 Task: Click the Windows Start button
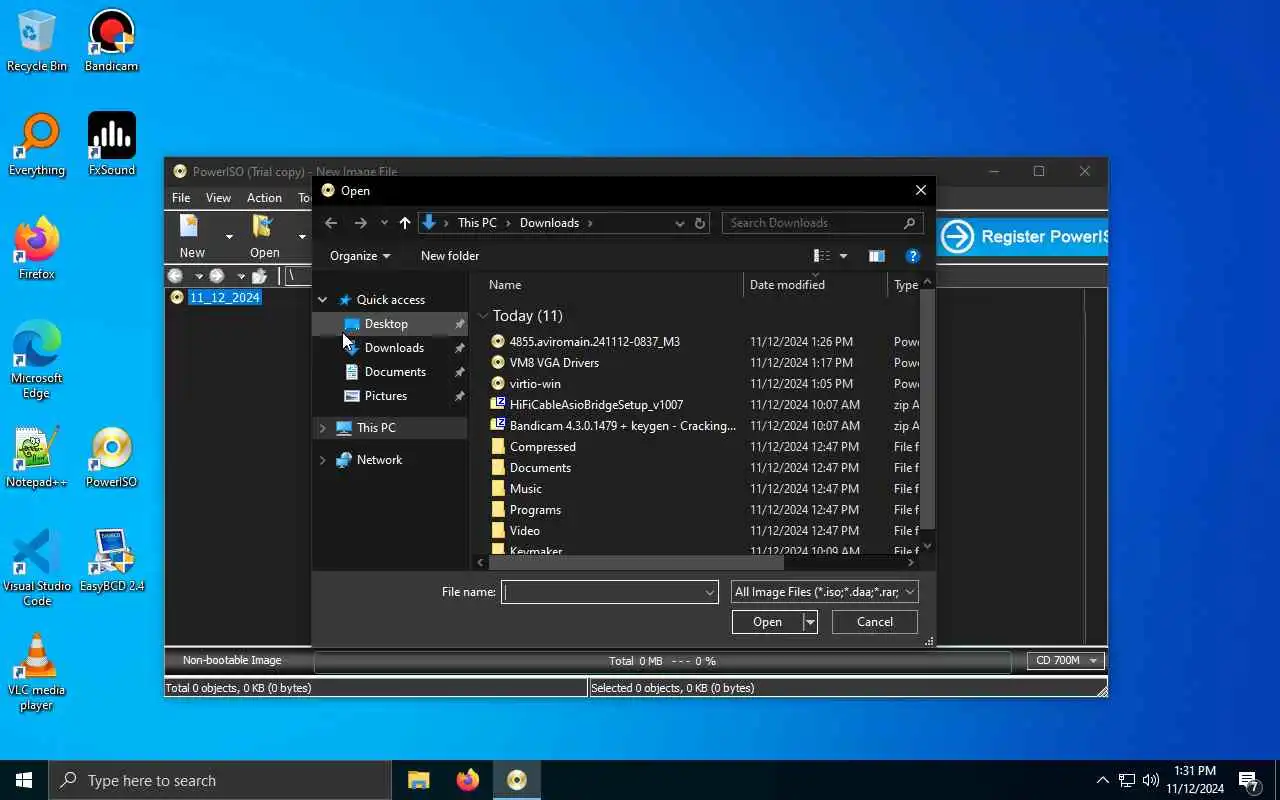click(x=24, y=780)
